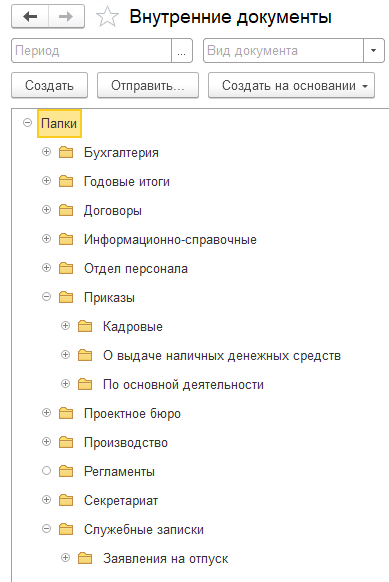
Task: Click the Вид документа field
Action: click(x=283, y=50)
